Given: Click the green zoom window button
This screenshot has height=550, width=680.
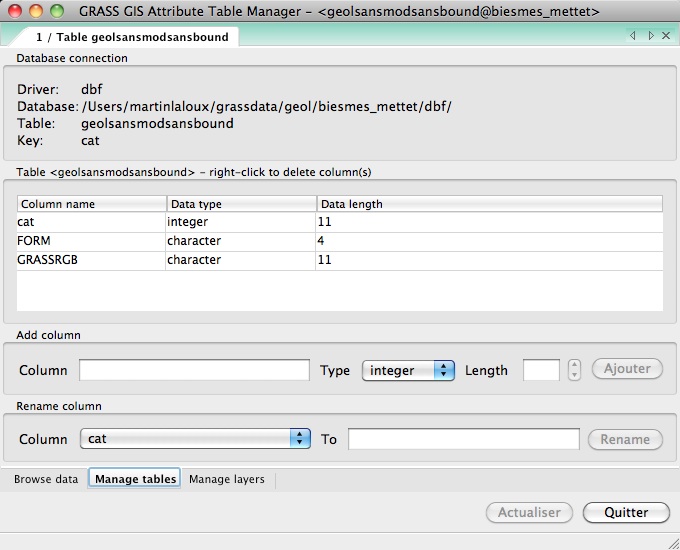Looking at the screenshot, I should point(57,12).
